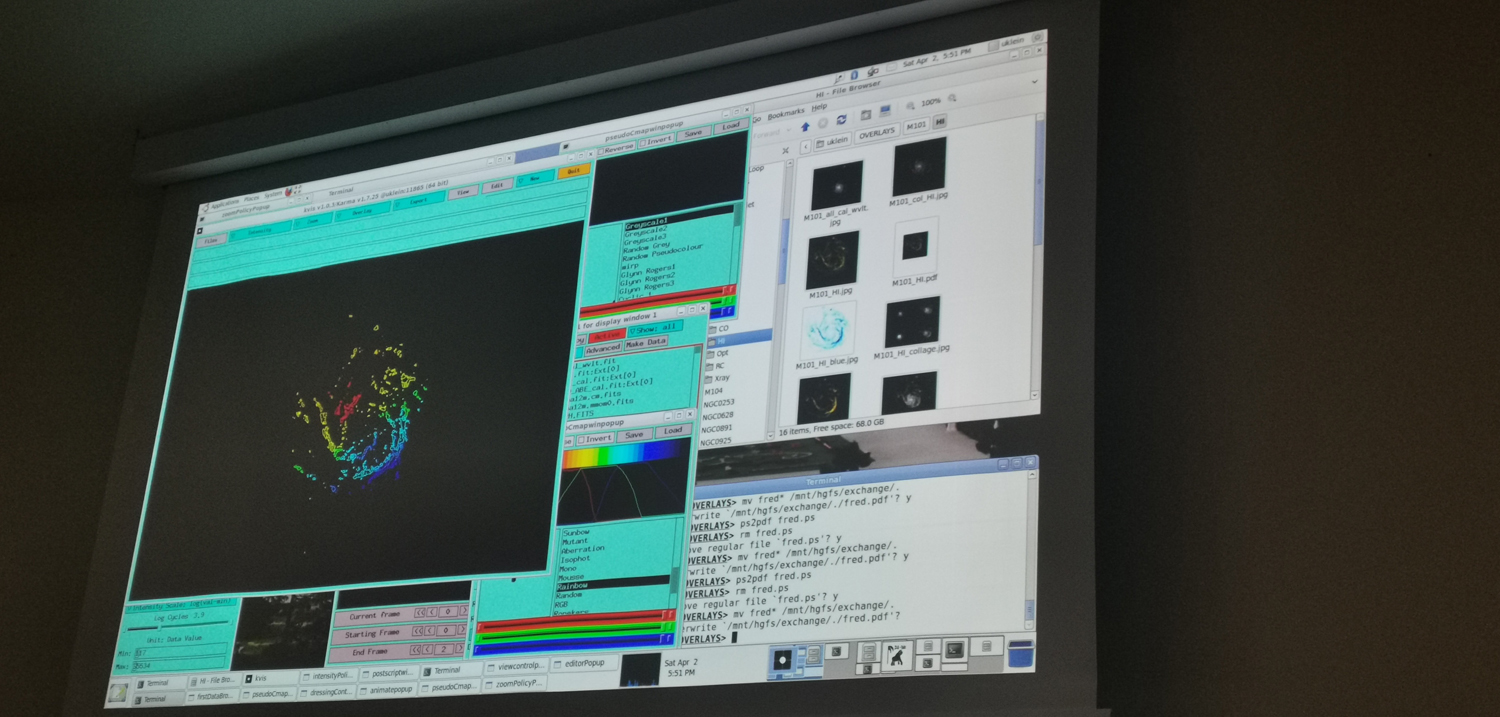
Task: Click the up-arrow icon in File Browser toolbar
Action: pyautogui.click(x=805, y=127)
